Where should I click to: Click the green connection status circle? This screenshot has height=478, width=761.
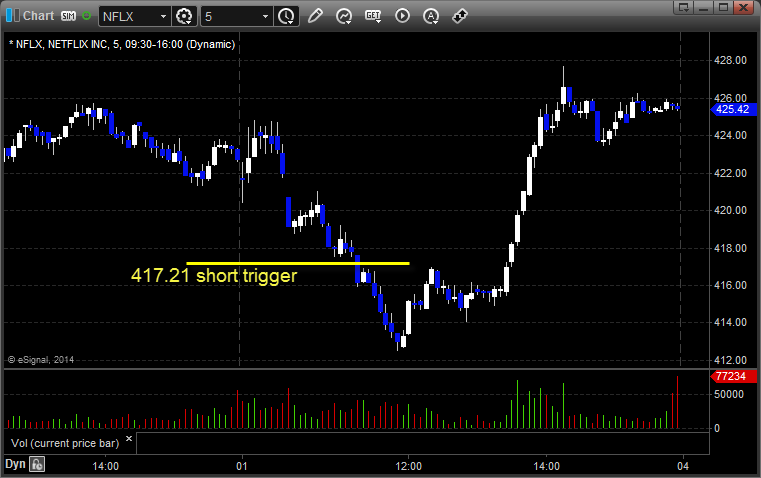click(86, 16)
